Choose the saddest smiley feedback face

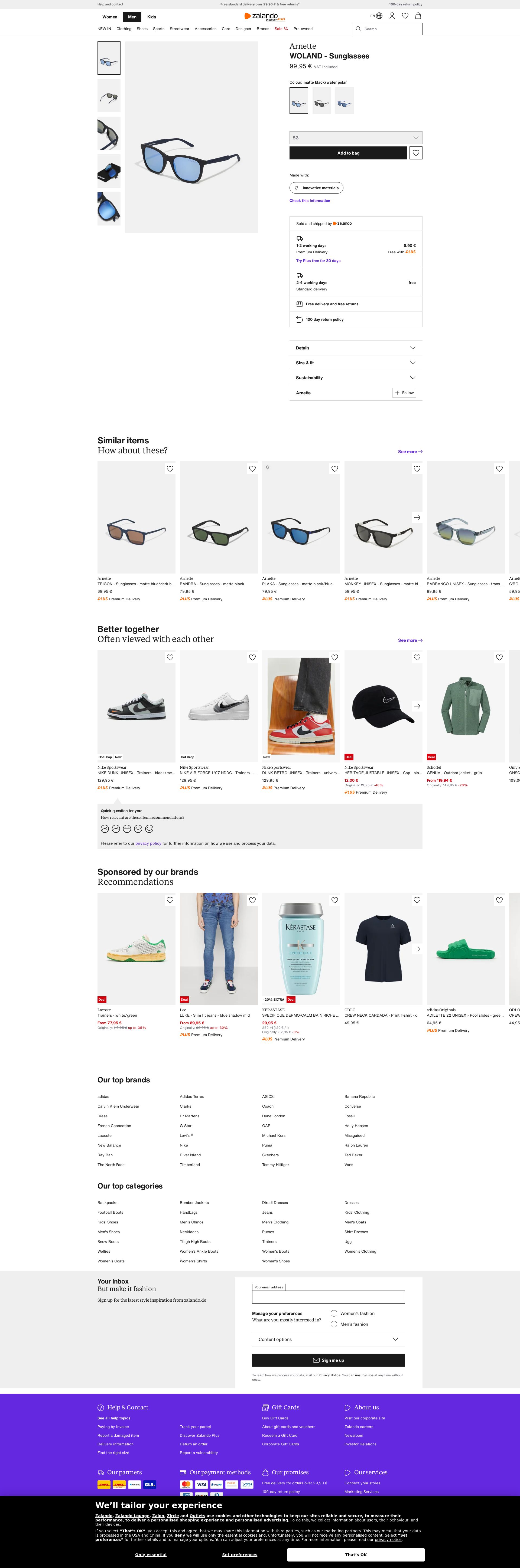[x=105, y=829]
